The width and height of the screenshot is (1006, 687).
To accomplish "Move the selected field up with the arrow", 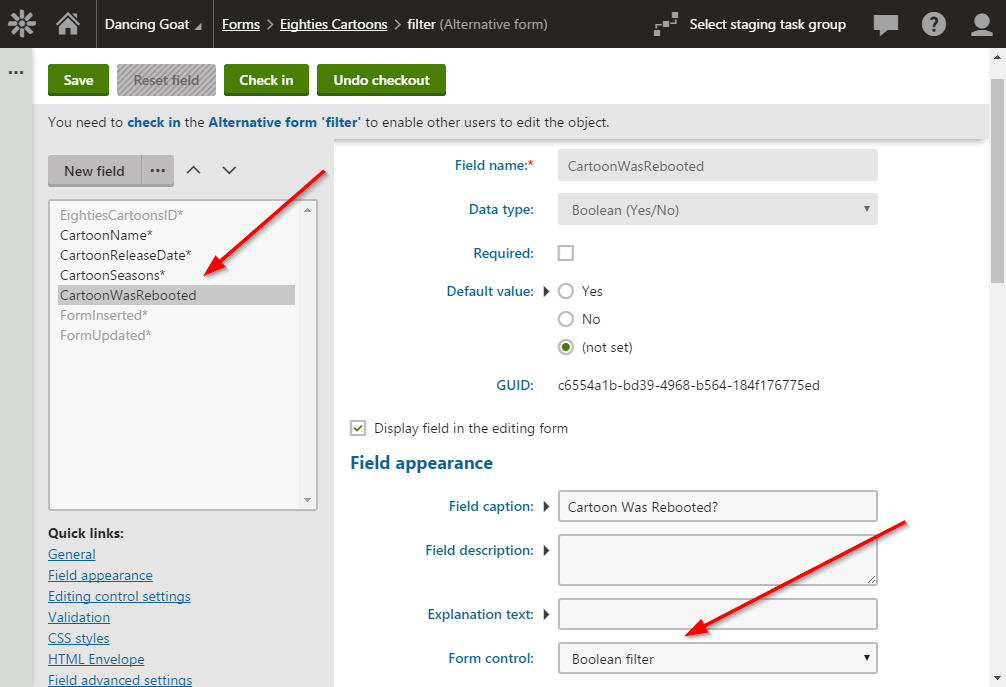I will click(x=194, y=170).
